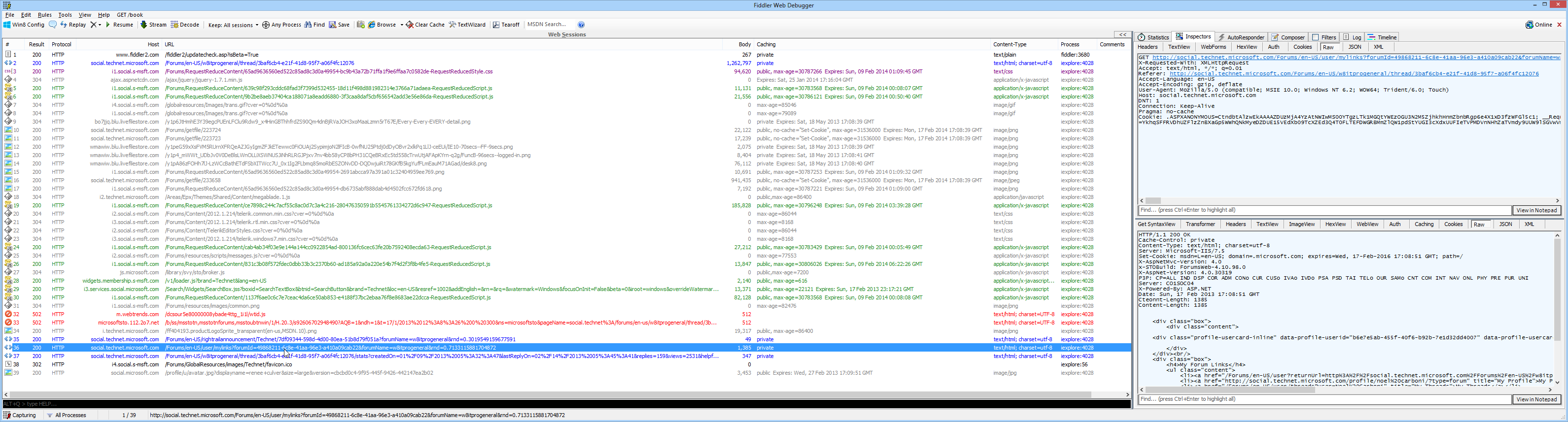Click the session list horizontal scrollbar
The image size is (1568, 422).
pos(566,394)
